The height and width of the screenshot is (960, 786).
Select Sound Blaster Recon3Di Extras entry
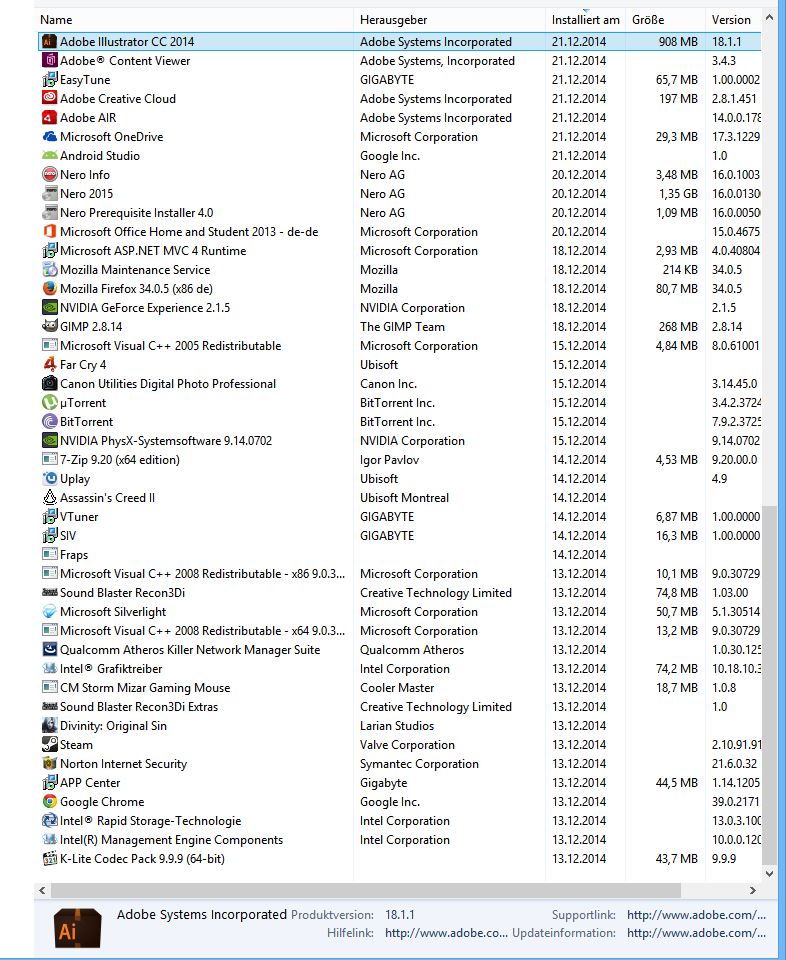tap(399, 706)
